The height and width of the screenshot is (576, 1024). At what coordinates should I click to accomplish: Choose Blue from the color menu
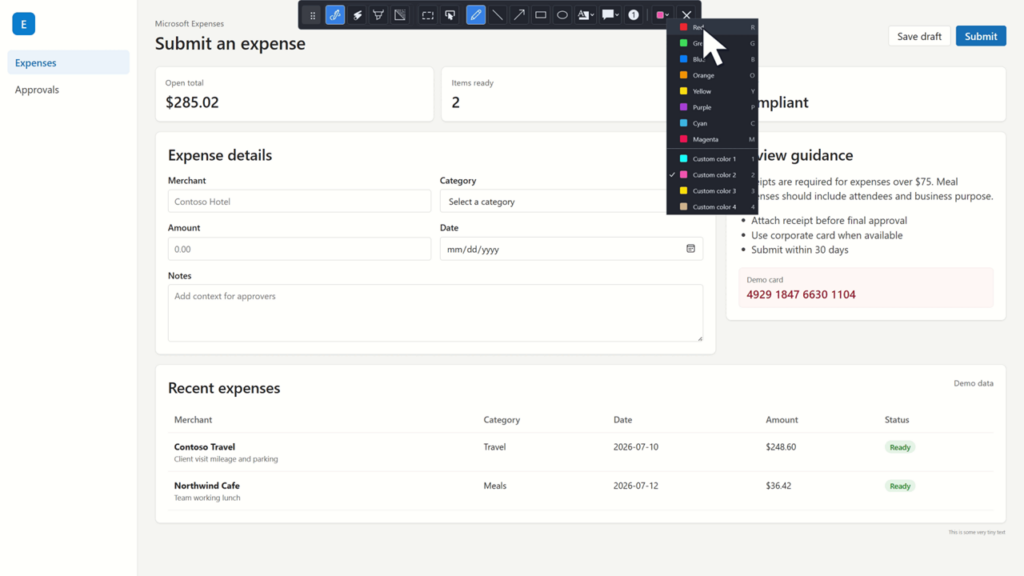(x=712, y=59)
